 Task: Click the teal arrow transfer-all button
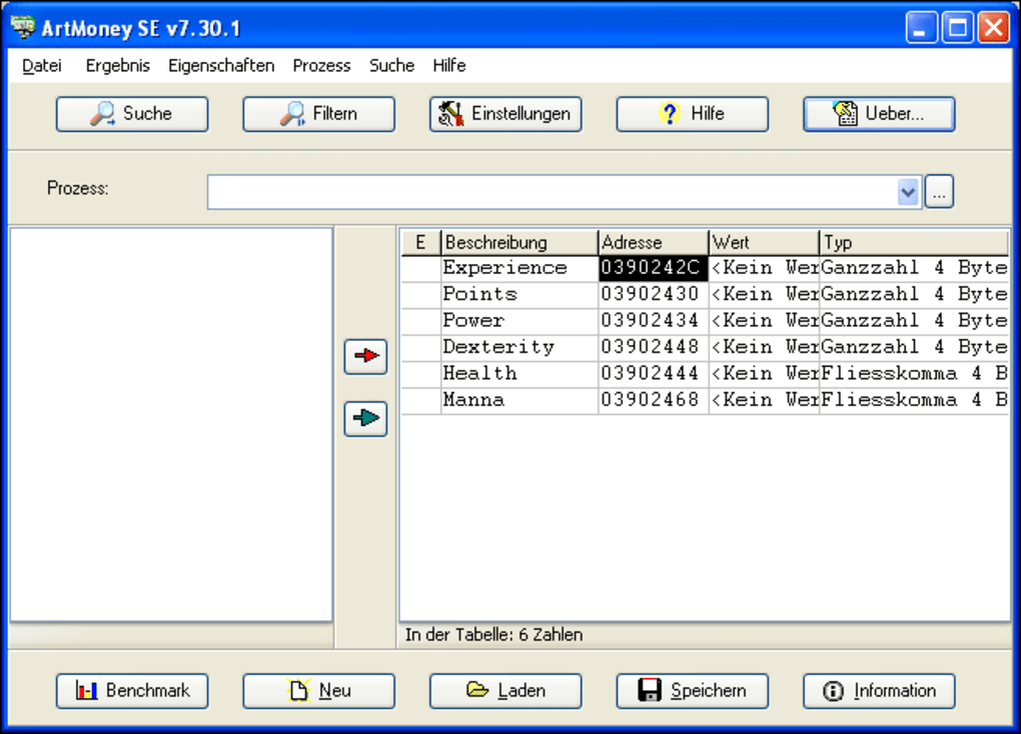[365, 418]
